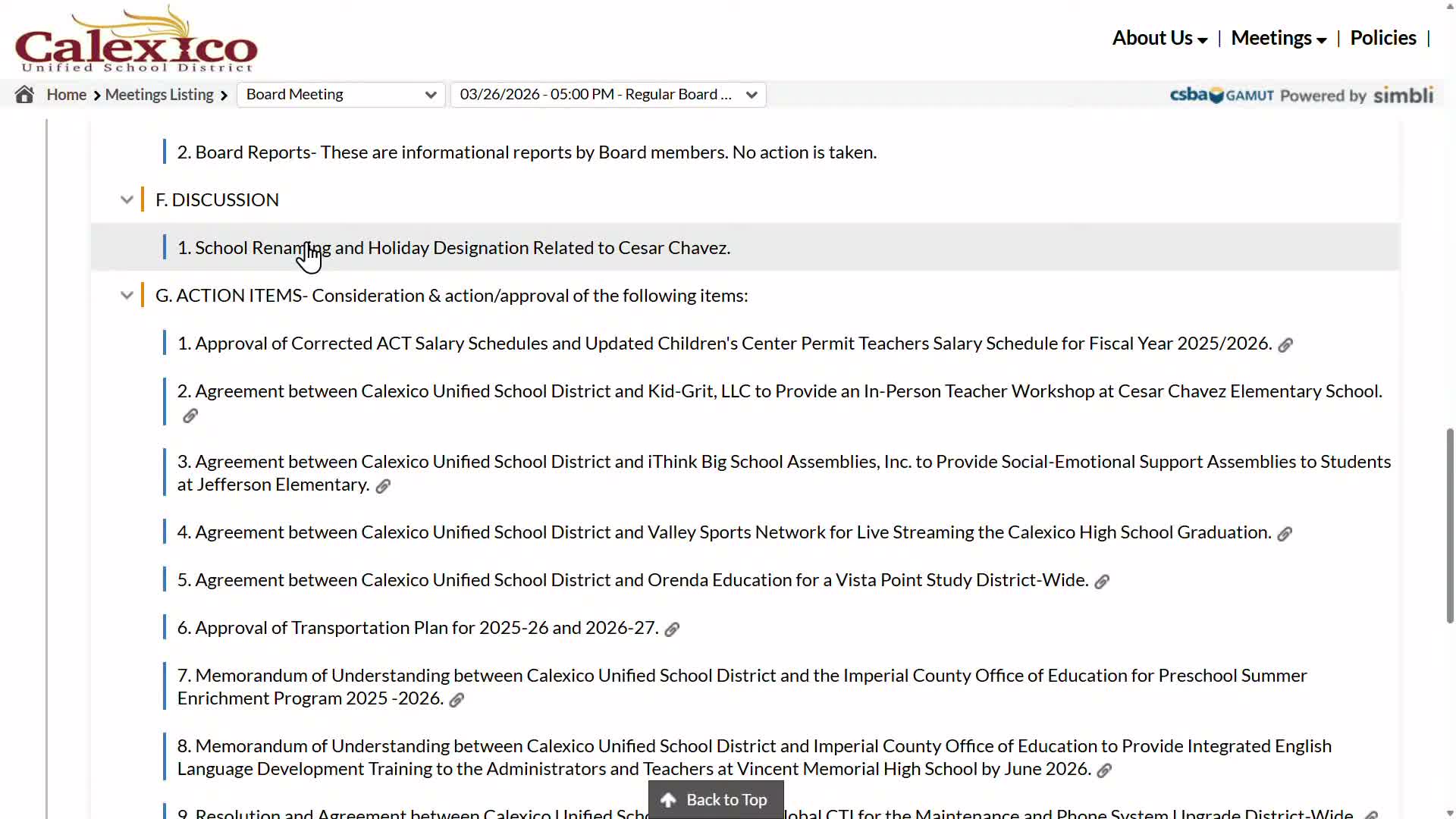Open School Renaming and Holiday Designation item
Viewport: 1456px width, 819px height.
pyautogui.click(x=453, y=248)
